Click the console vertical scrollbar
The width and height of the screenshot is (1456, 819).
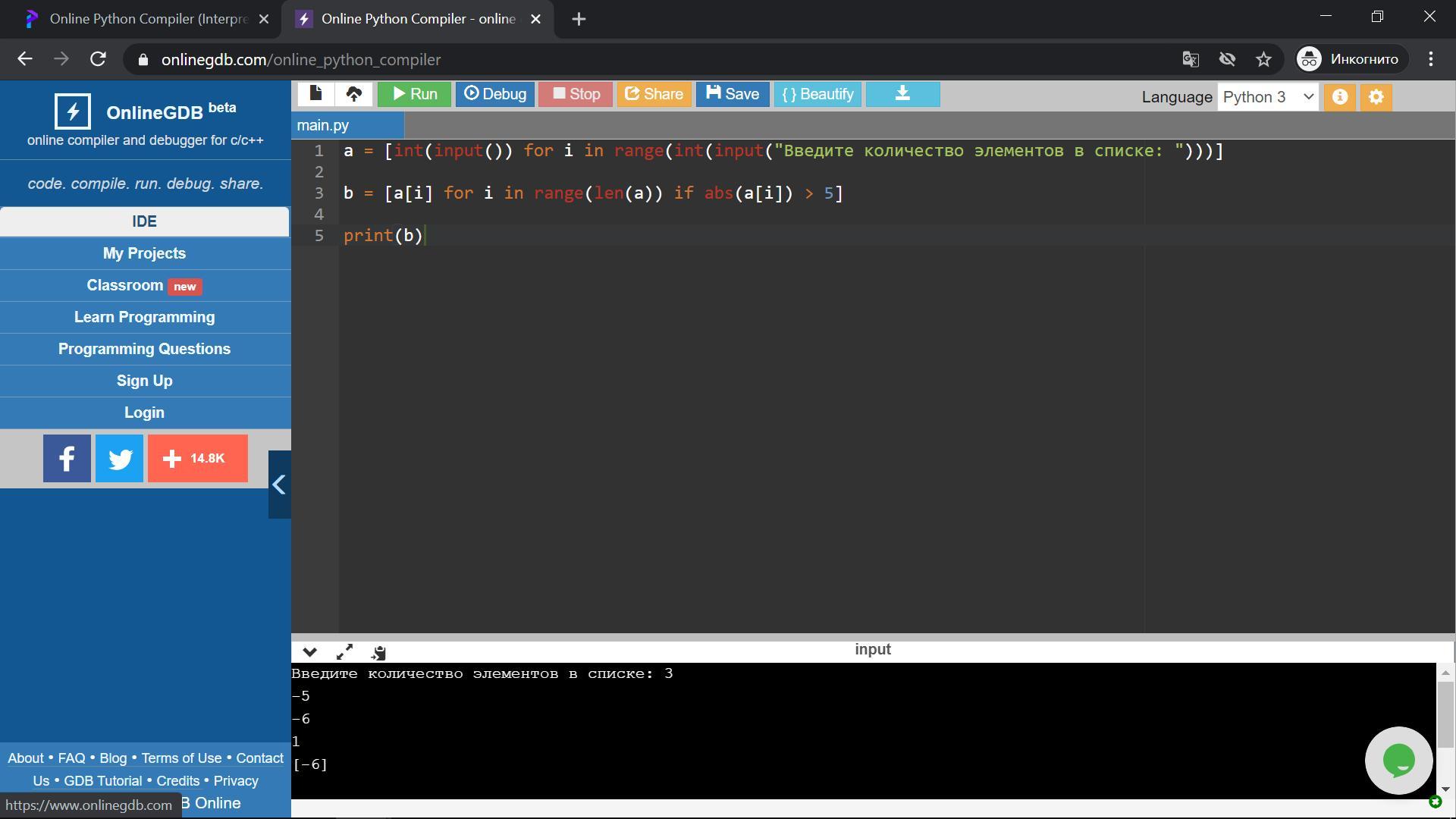(x=1445, y=713)
